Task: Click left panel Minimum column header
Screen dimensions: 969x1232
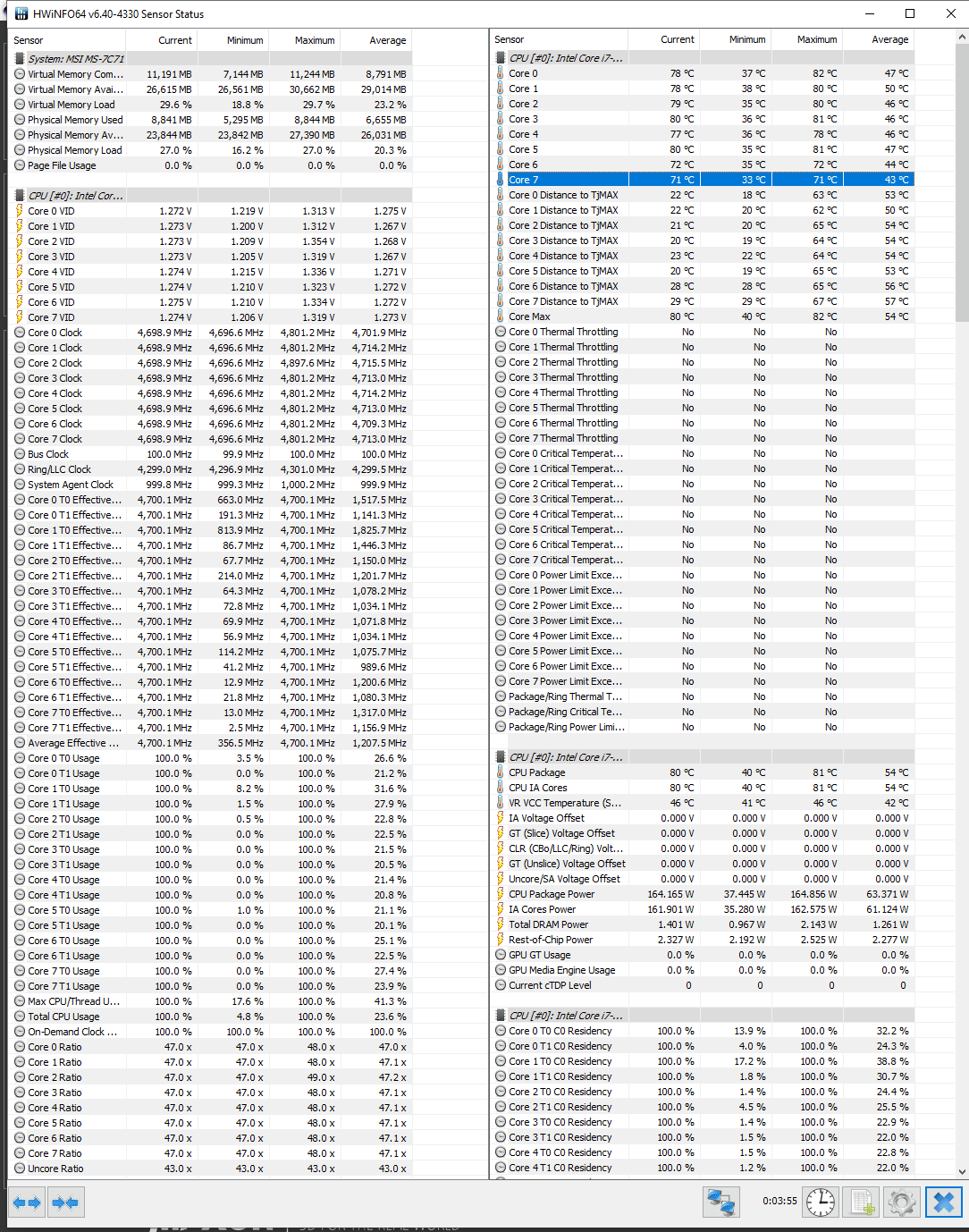Action: pos(233,40)
